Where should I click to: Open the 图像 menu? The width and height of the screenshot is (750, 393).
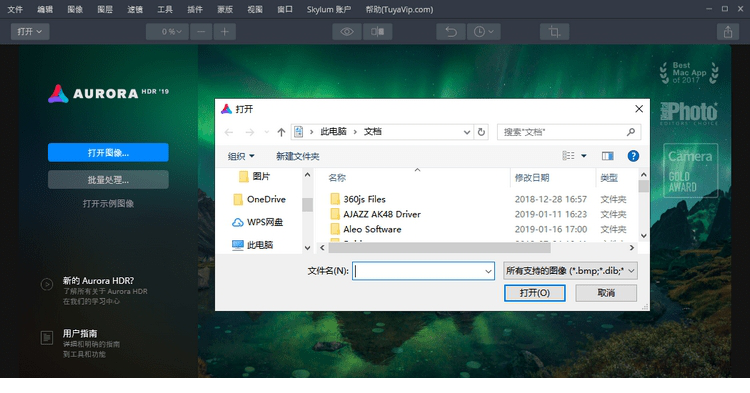point(75,10)
